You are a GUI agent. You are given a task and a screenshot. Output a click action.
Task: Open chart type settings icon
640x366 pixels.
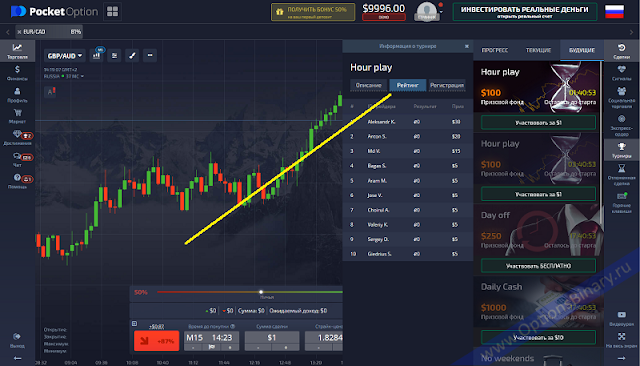coord(97,55)
